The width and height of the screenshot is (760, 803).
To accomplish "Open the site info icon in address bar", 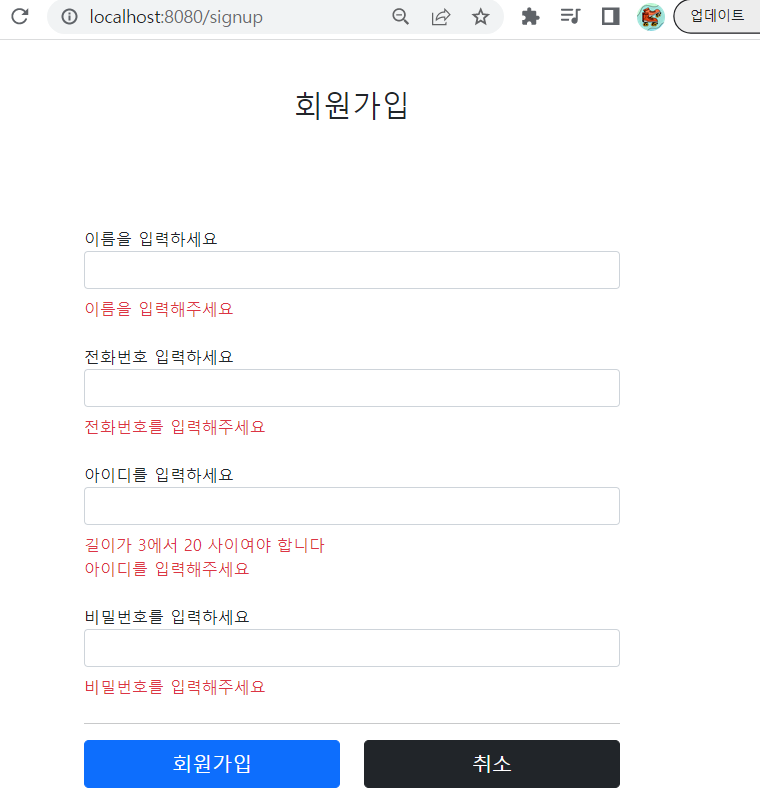I will tap(69, 17).
